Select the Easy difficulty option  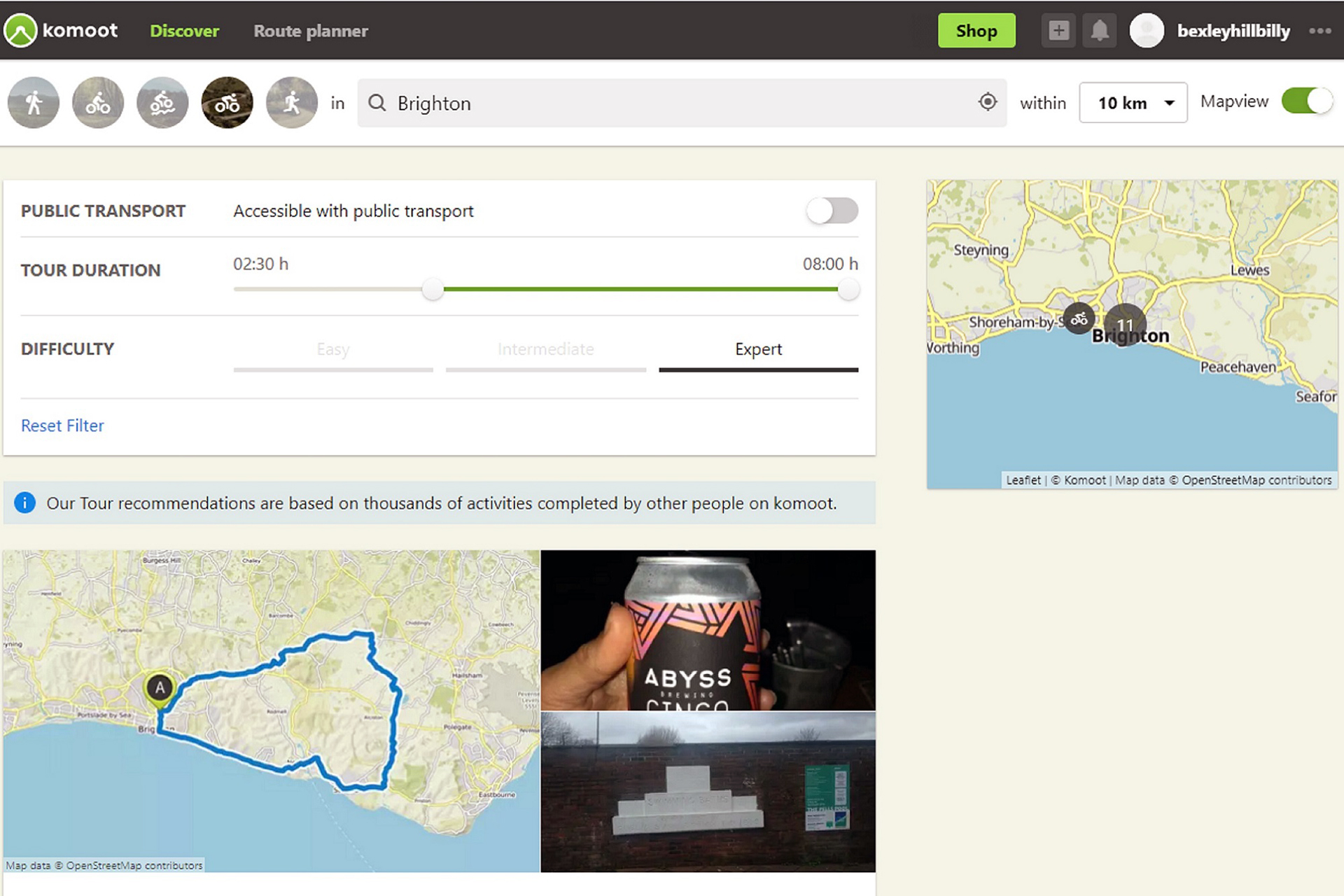coord(333,349)
